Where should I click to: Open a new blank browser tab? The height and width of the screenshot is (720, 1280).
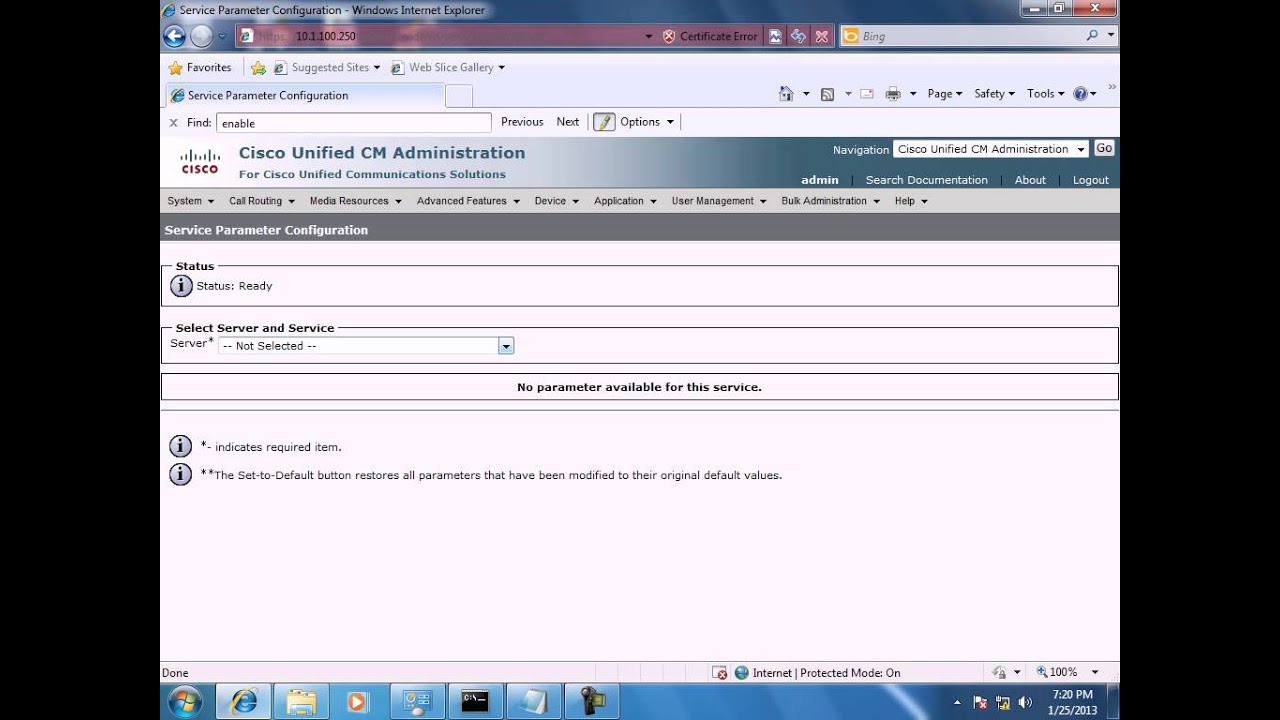tap(458, 96)
